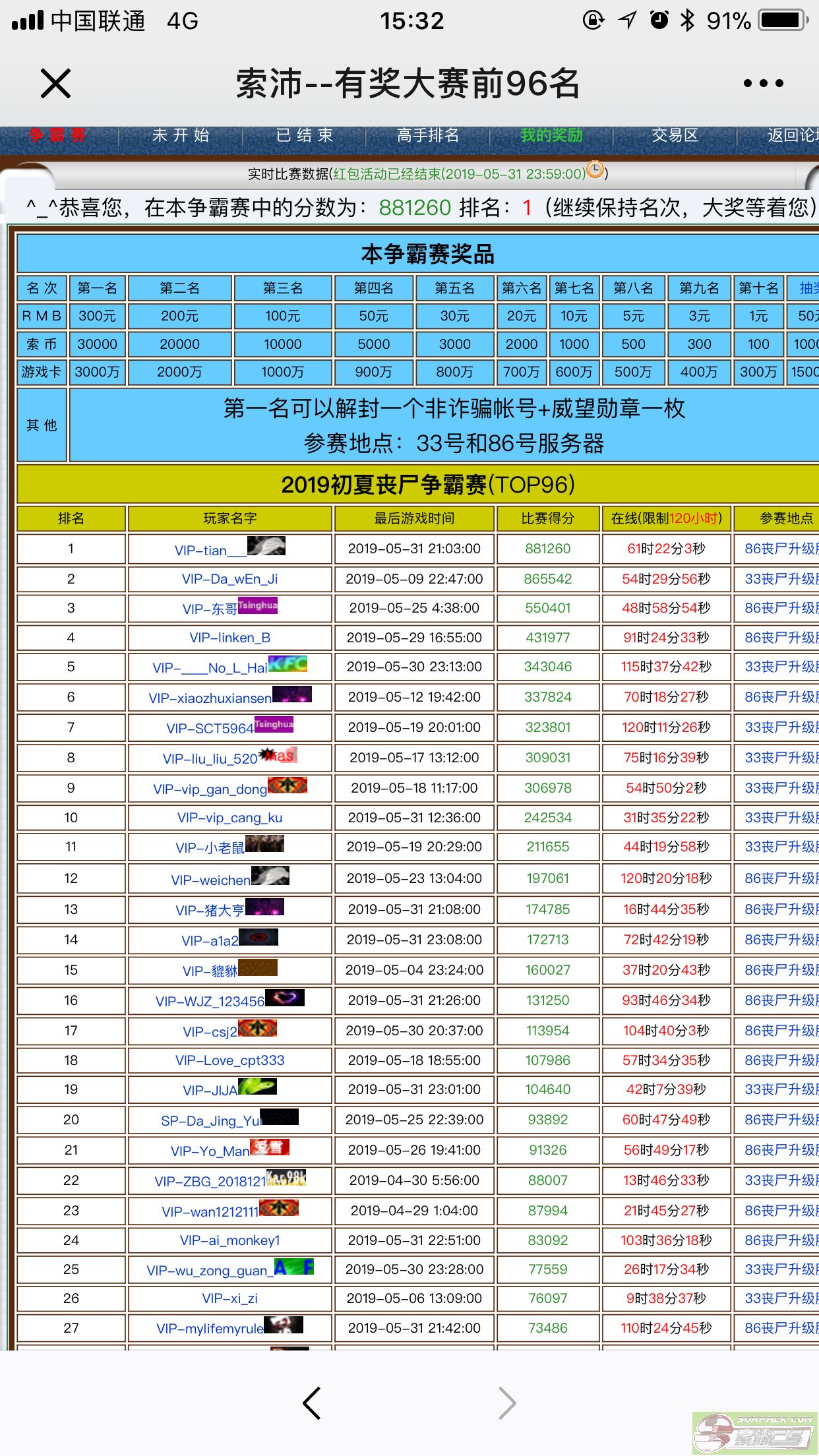This screenshot has width=819, height=1456.
Task: Open the 交易区 tab
Action: [675, 136]
